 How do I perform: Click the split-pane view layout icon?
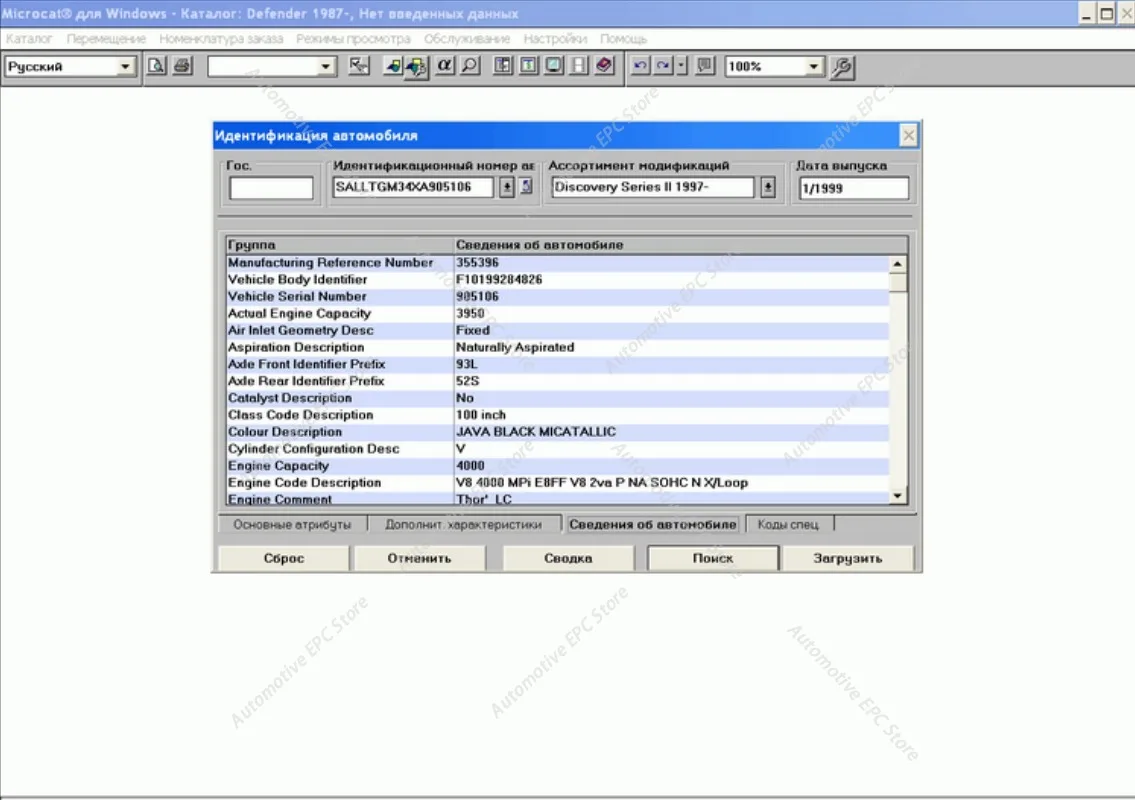click(x=503, y=66)
